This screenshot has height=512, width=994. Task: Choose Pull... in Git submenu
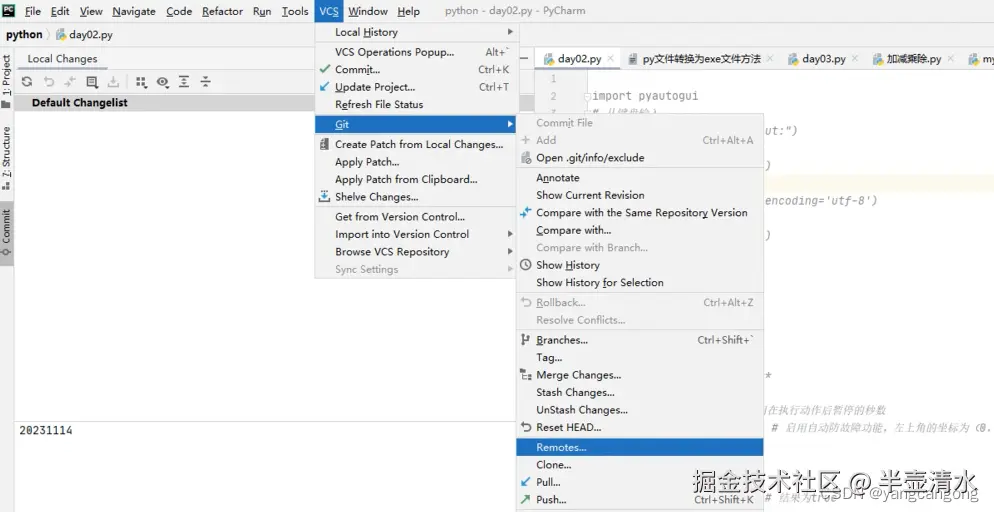(640, 482)
